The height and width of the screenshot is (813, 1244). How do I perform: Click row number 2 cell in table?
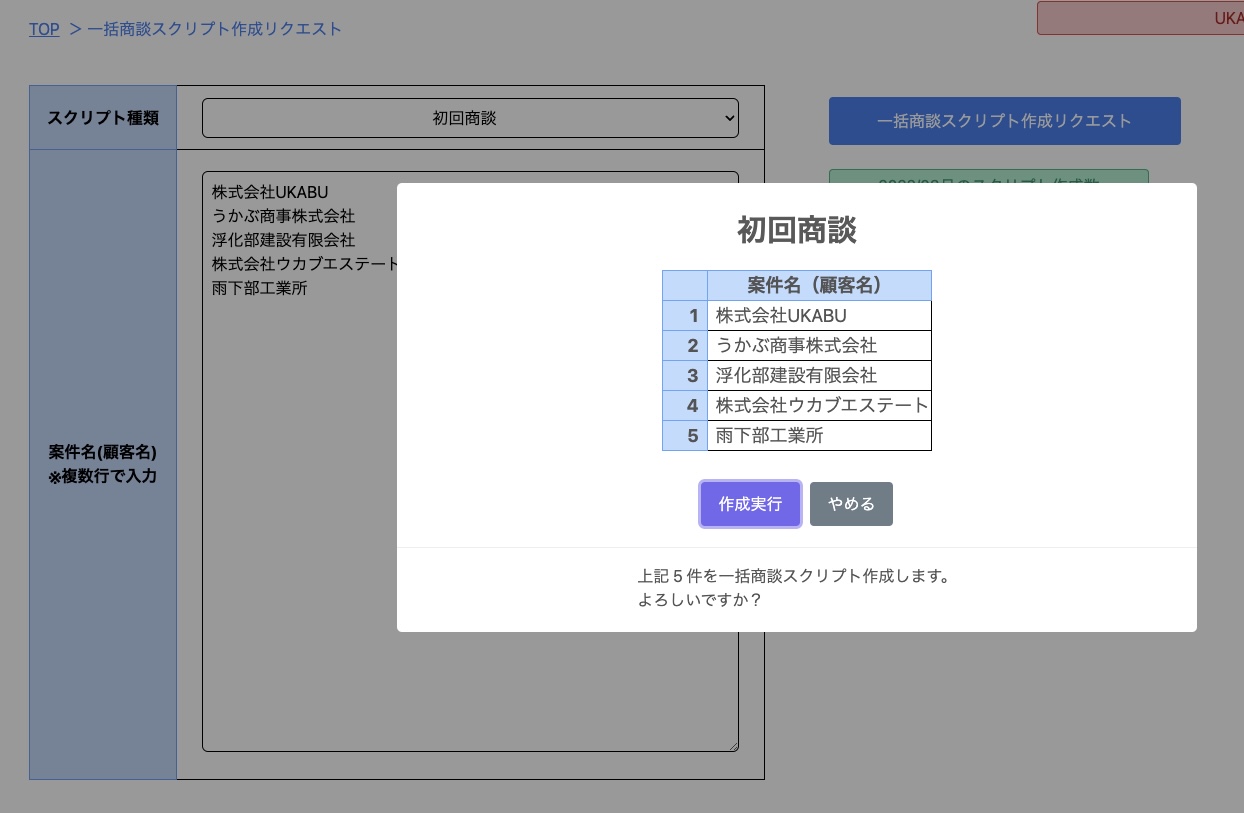click(x=685, y=346)
